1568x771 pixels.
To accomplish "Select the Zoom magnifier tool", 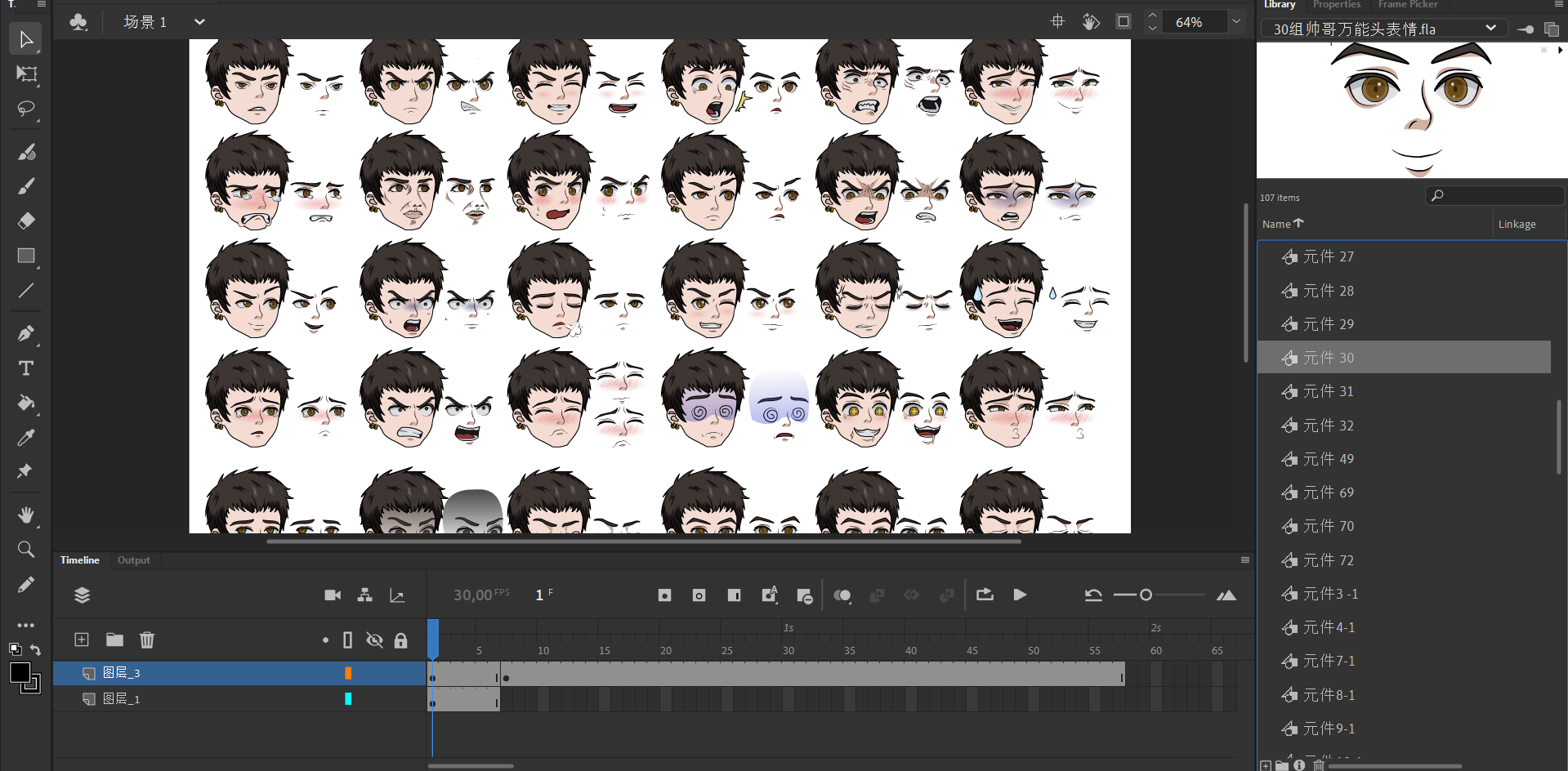I will [26, 550].
